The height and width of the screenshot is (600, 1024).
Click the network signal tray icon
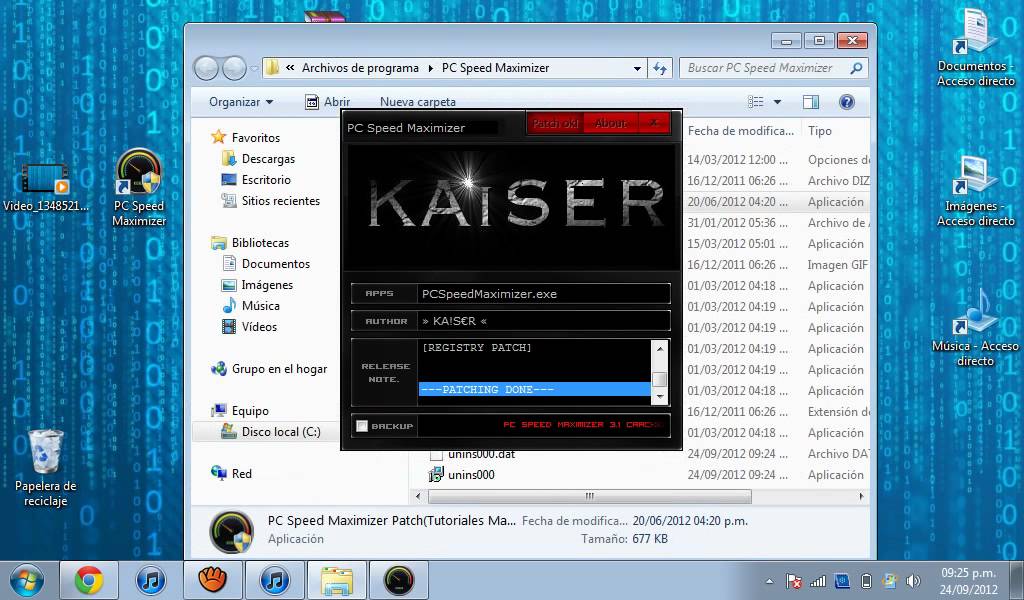818,580
